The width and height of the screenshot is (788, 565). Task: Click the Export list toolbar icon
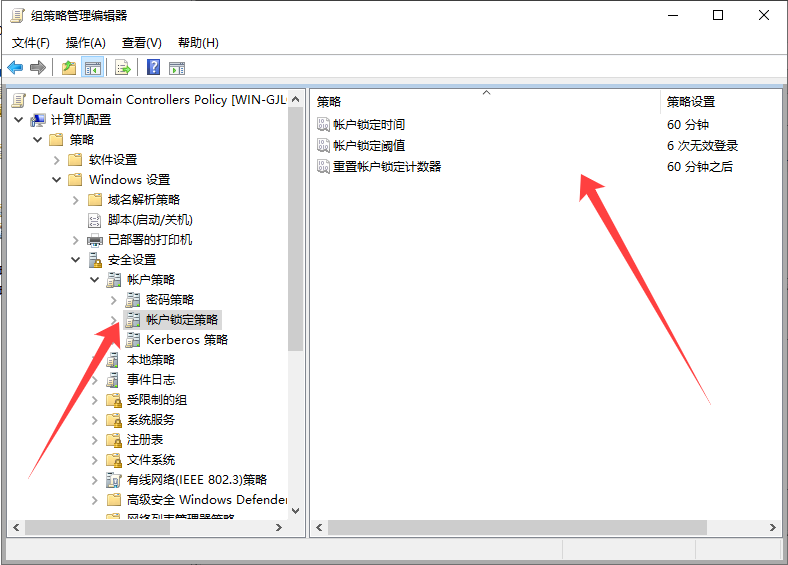pos(123,68)
